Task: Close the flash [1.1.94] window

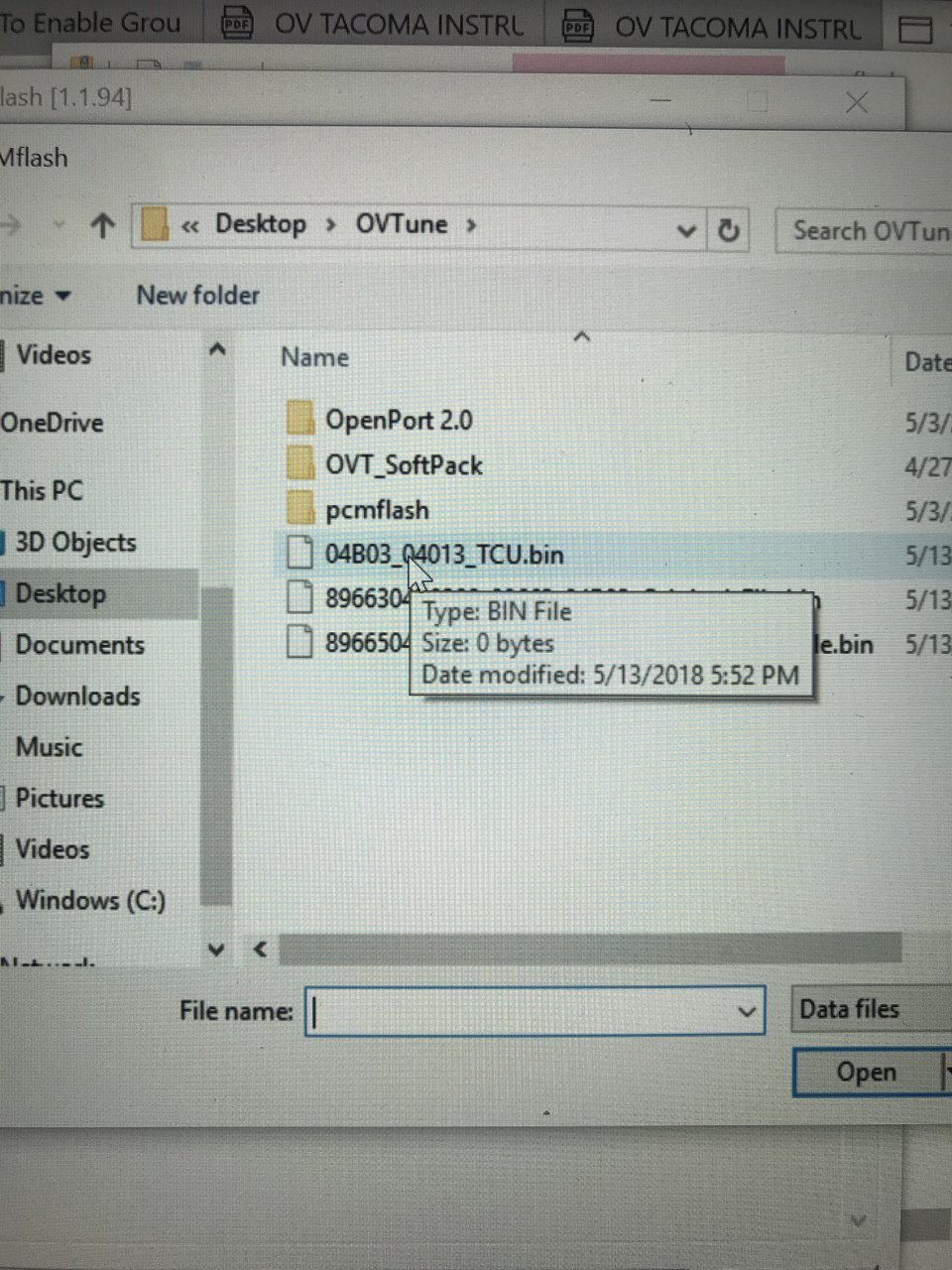Action: [x=857, y=102]
